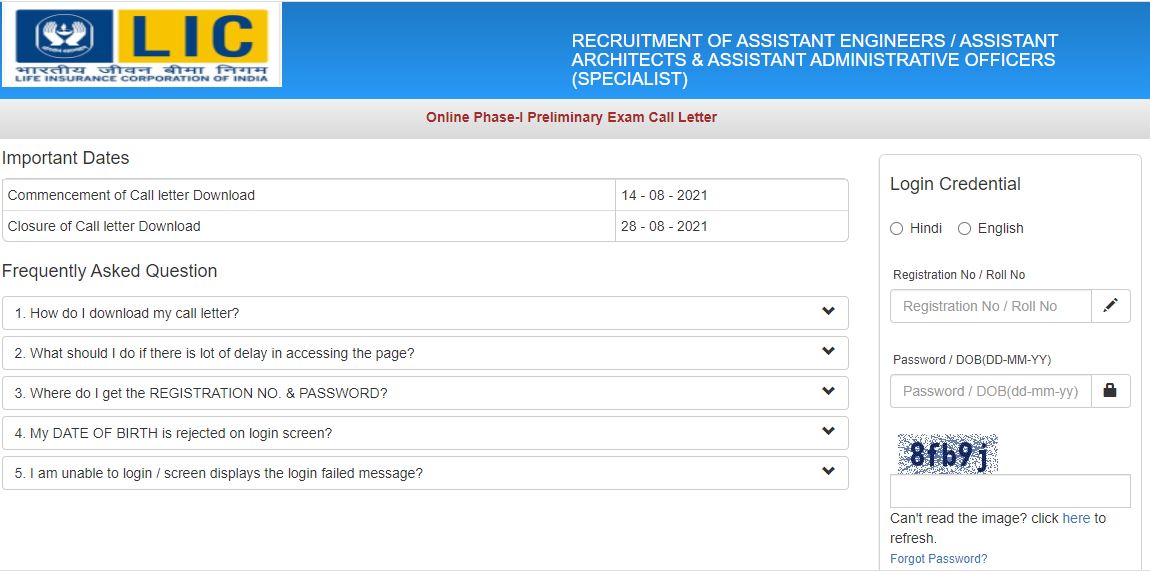Open FAQ 'How do I download my call letter?'

pyautogui.click(x=127, y=313)
